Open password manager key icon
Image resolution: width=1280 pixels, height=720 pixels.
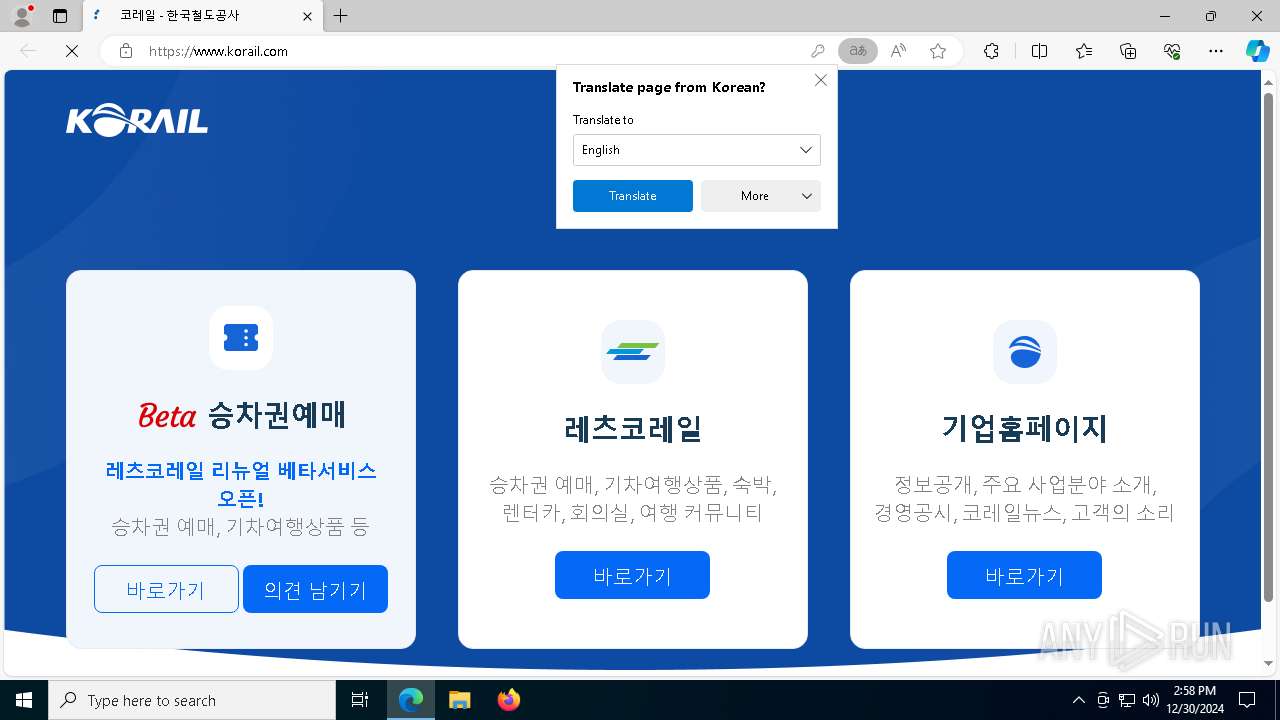pyautogui.click(x=818, y=51)
